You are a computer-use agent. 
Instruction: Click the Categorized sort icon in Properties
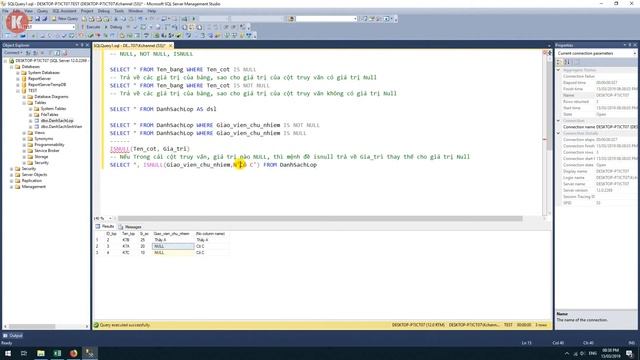560,62
